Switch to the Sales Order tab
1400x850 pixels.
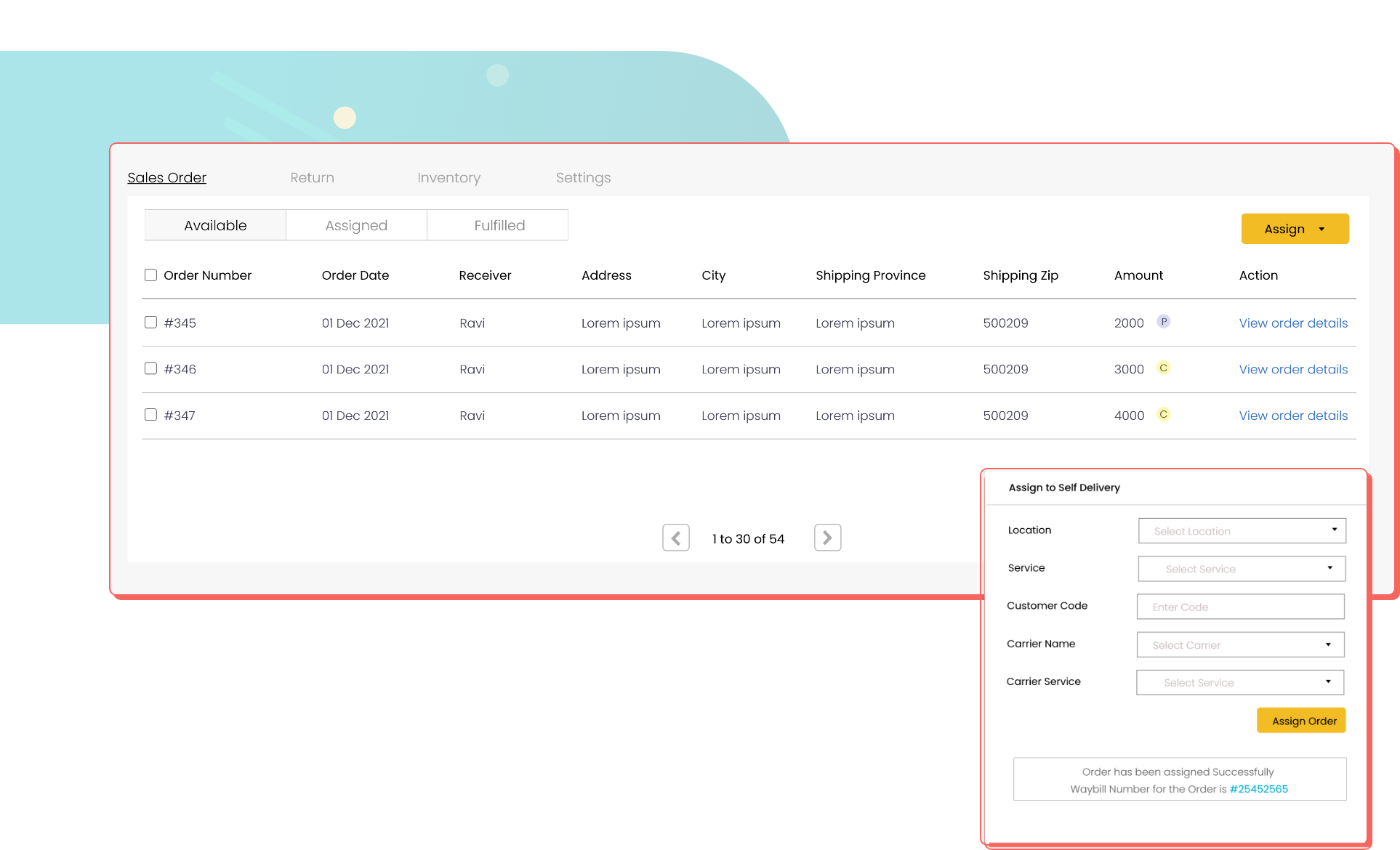point(167,177)
